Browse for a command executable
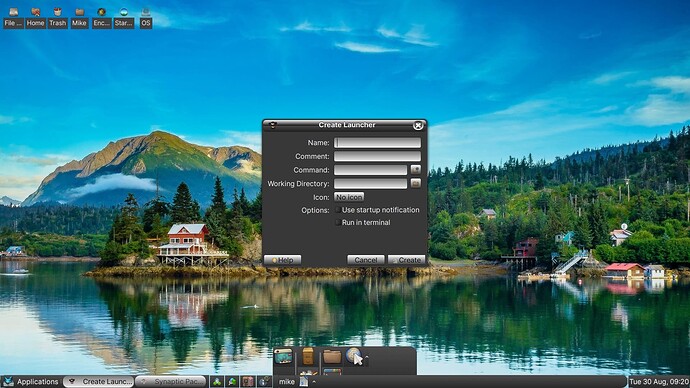Viewport: 690px width, 388px height. [415, 169]
